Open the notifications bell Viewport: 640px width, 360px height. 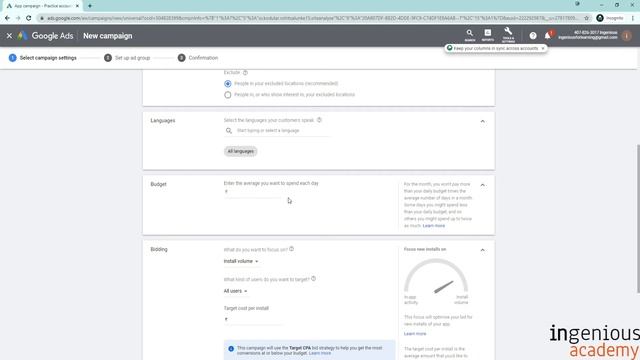548,36
